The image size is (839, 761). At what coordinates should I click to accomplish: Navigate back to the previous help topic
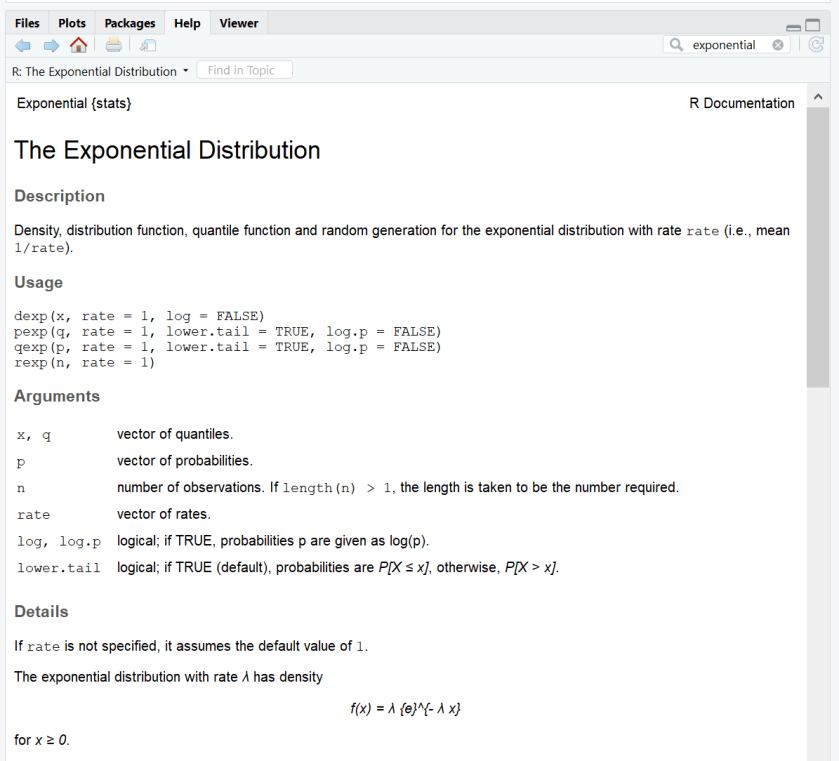click(22, 44)
